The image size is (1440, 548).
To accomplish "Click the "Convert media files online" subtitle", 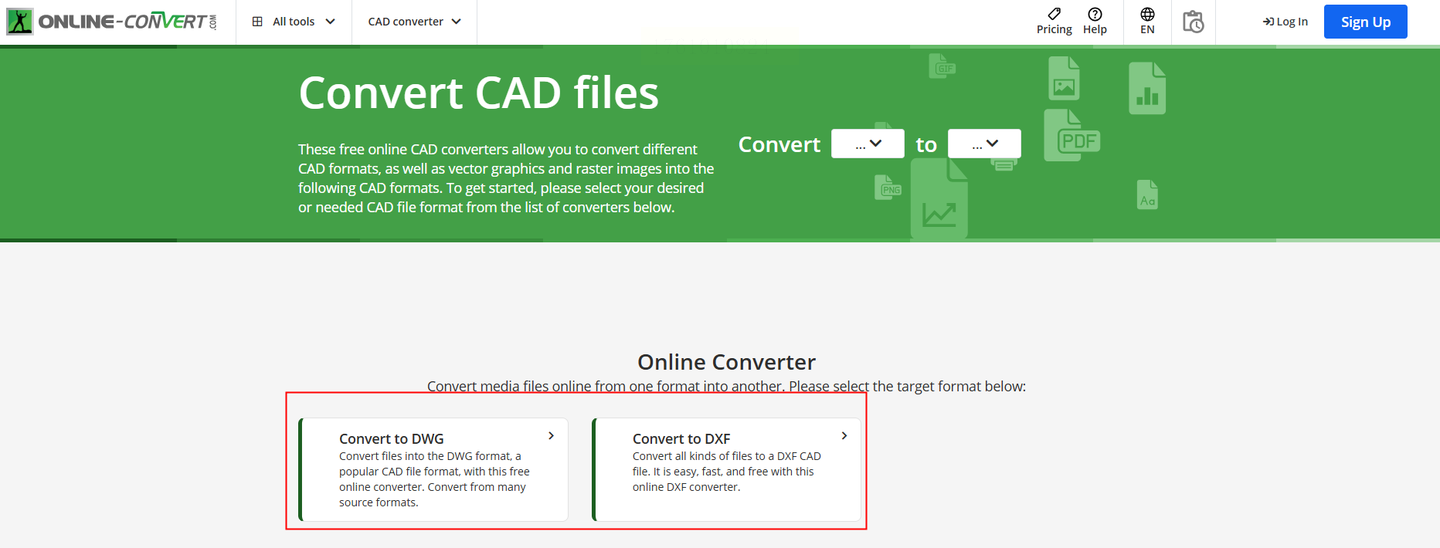I will click(x=727, y=386).
